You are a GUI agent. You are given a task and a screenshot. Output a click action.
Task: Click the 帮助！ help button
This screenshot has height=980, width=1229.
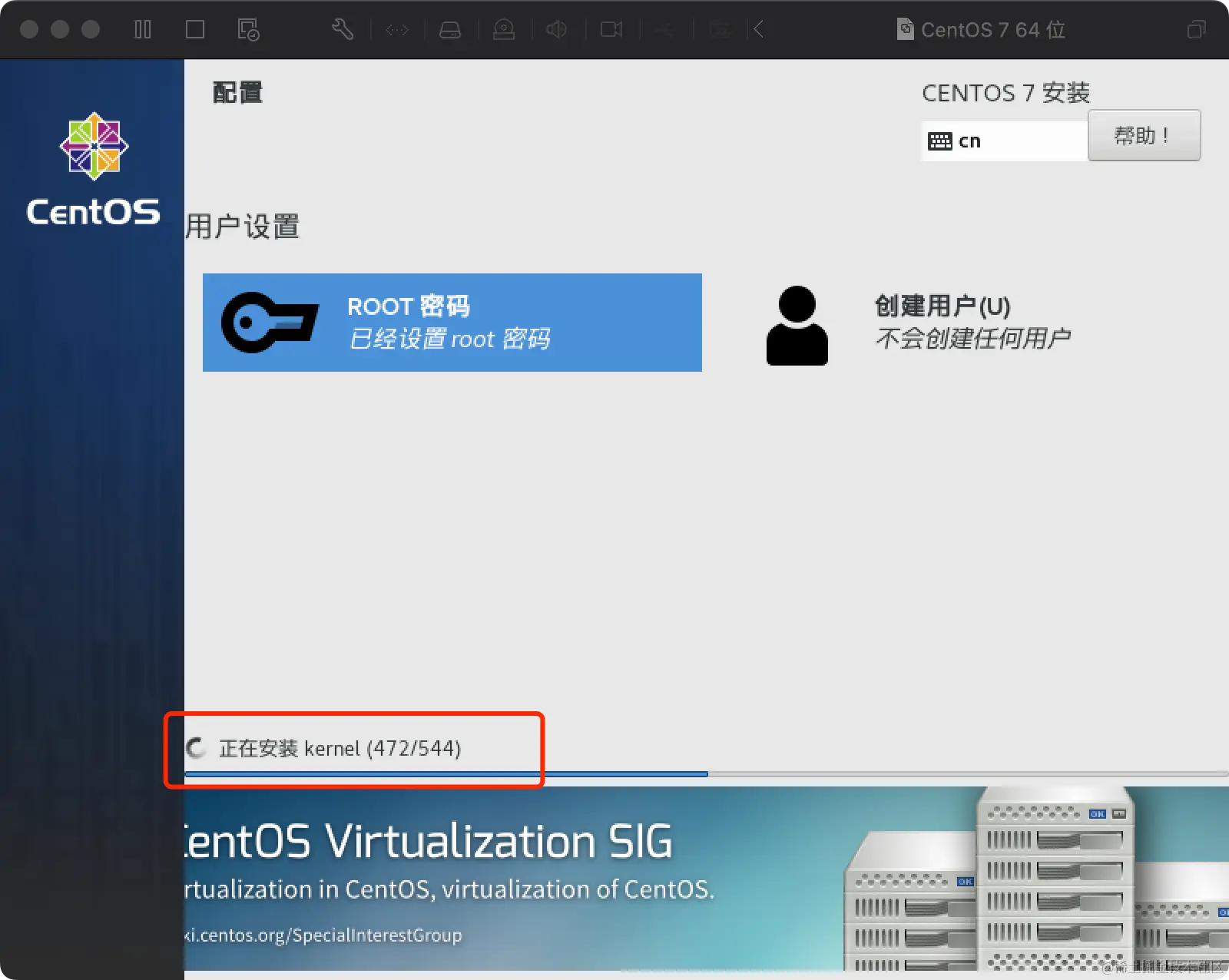pos(1144,135)
